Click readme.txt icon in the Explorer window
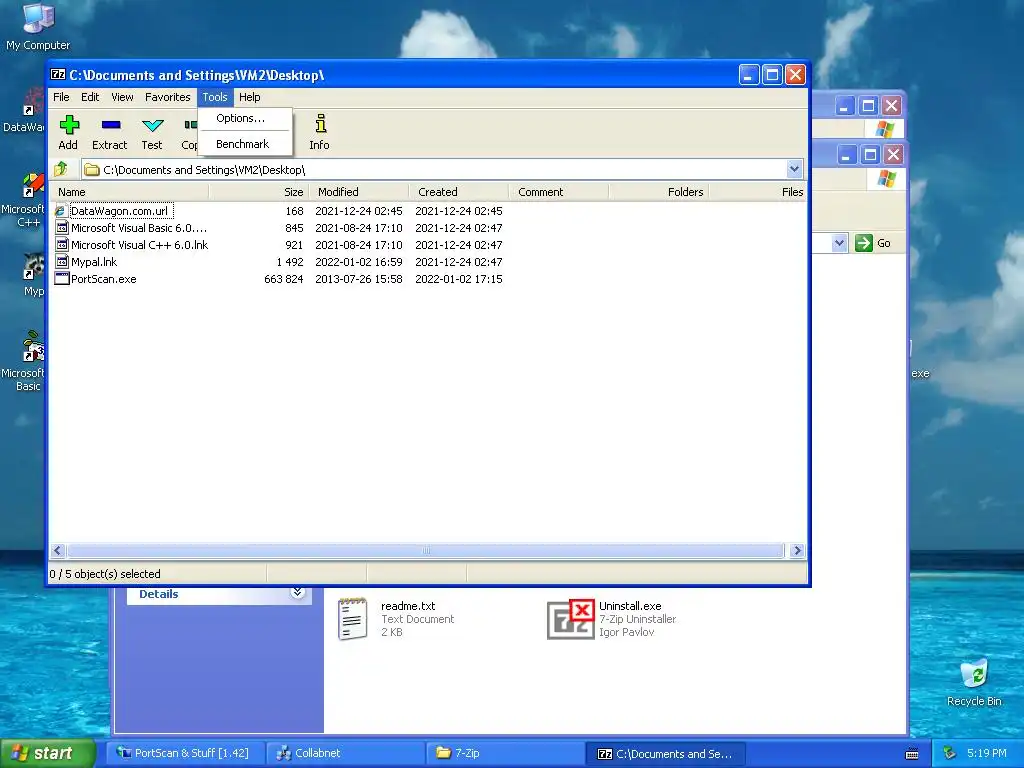The height and width of the screenshot is (768, 1024). click(x=353, y=618)
